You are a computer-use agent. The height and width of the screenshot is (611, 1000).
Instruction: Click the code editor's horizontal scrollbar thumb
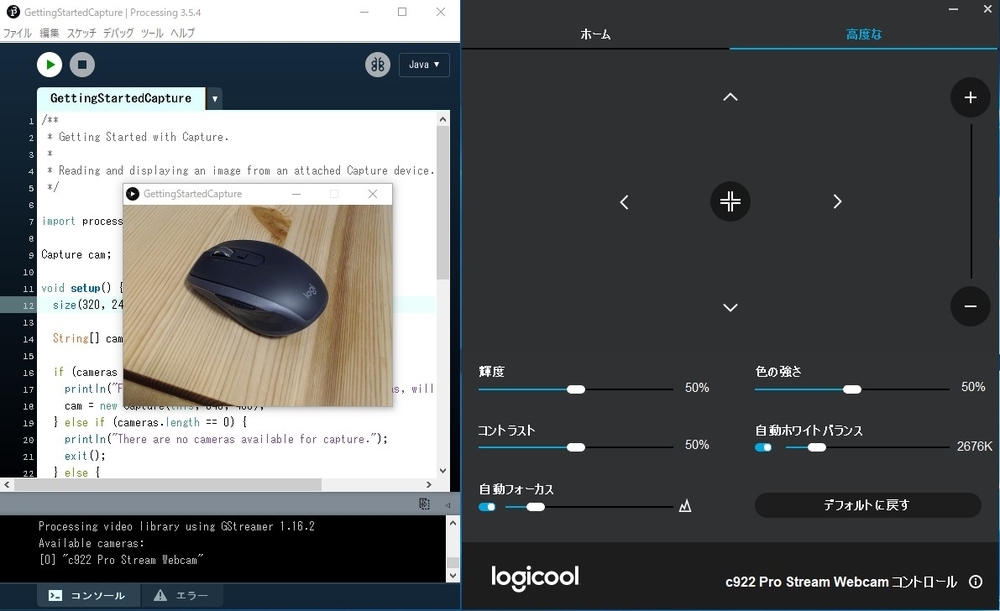tap(167, 485)
